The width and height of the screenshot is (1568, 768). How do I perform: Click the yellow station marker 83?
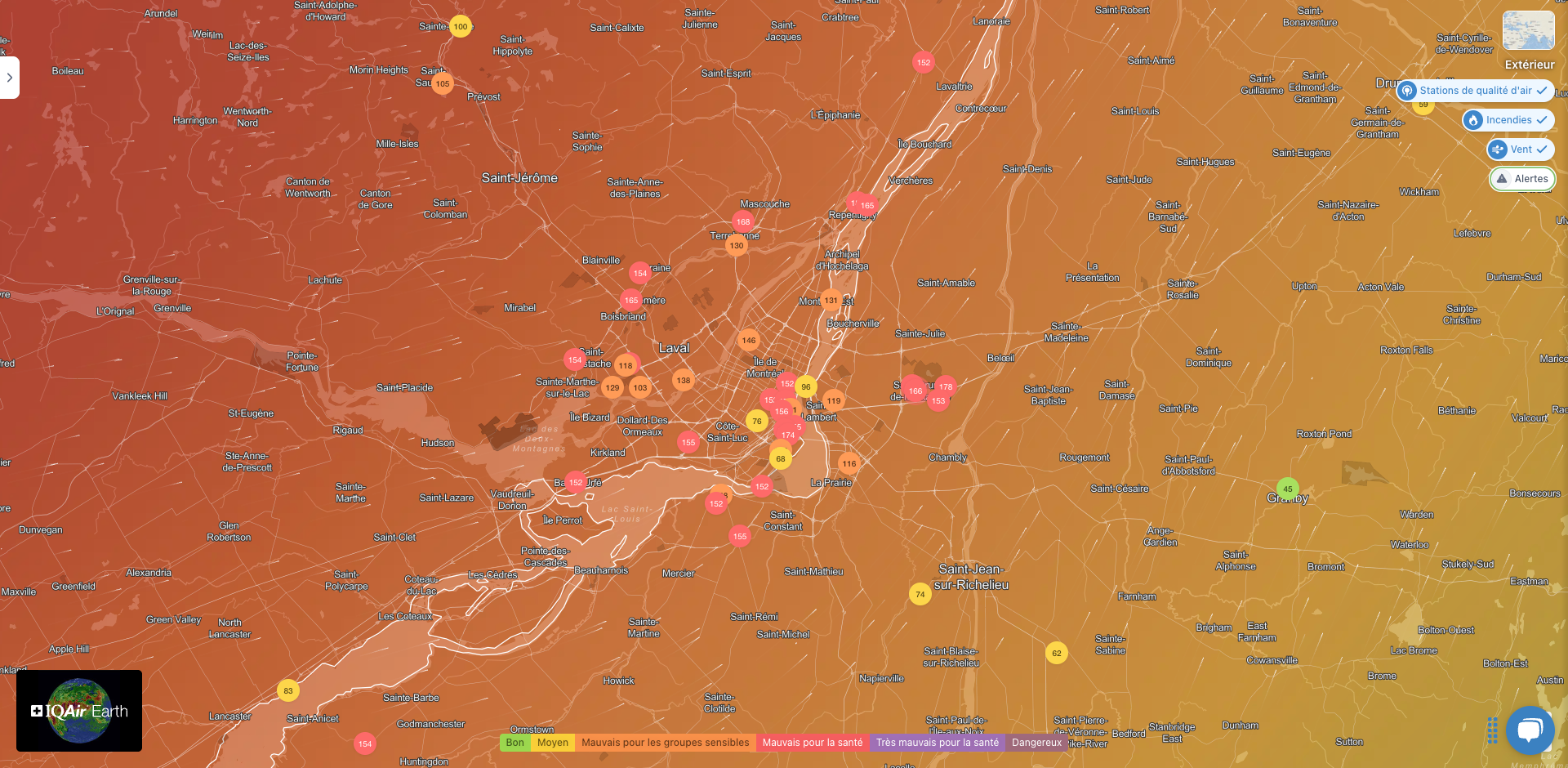288,690
